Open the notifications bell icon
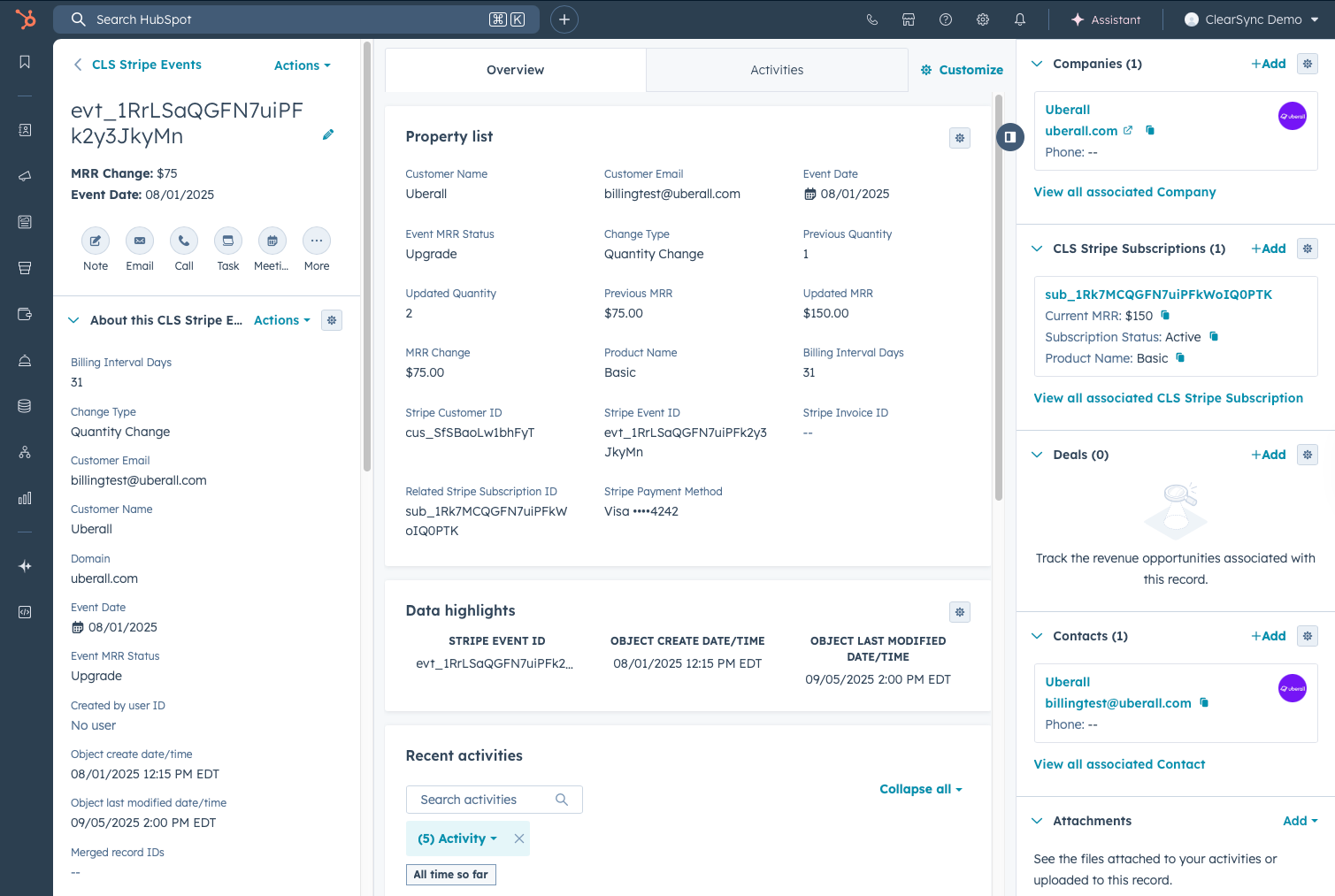This screenshot has height=896, width=1335. pyautogui.click(x=1020, y=19)
